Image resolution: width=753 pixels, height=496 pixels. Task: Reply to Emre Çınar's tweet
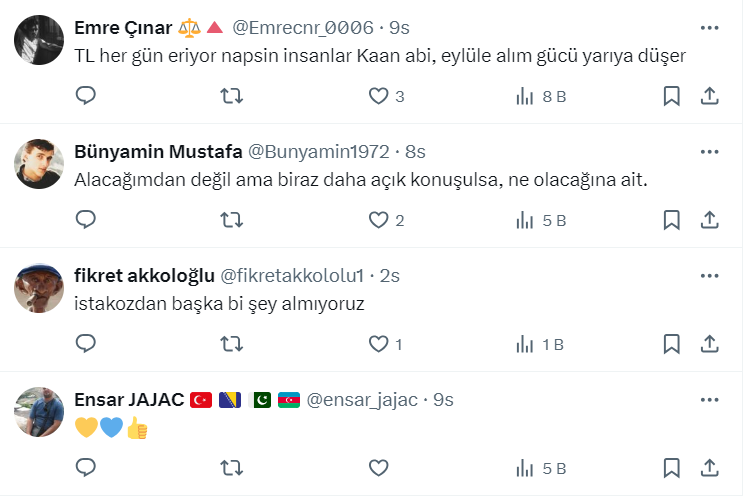pyautogui.click(x=86, y=96)
